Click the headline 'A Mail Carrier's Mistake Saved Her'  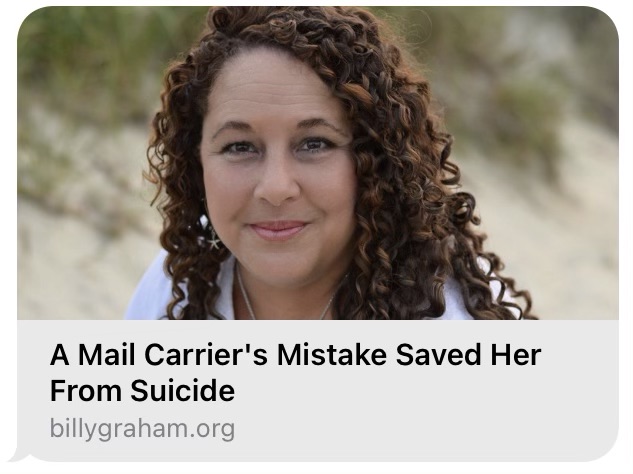[295, 355]
